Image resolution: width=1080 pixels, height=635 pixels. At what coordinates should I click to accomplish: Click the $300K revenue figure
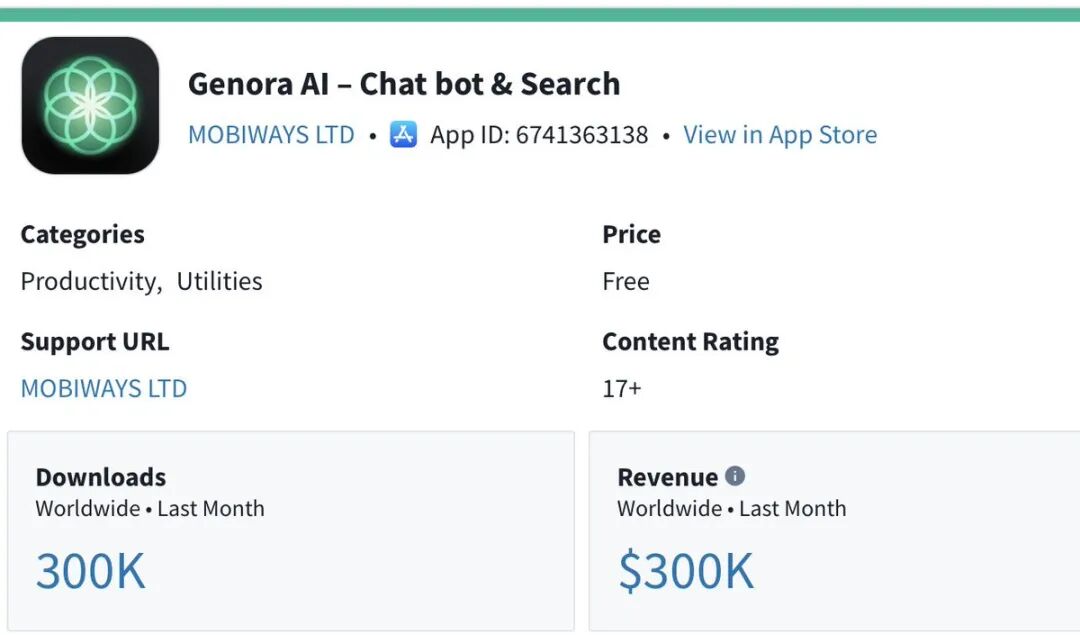pos(686,571)
